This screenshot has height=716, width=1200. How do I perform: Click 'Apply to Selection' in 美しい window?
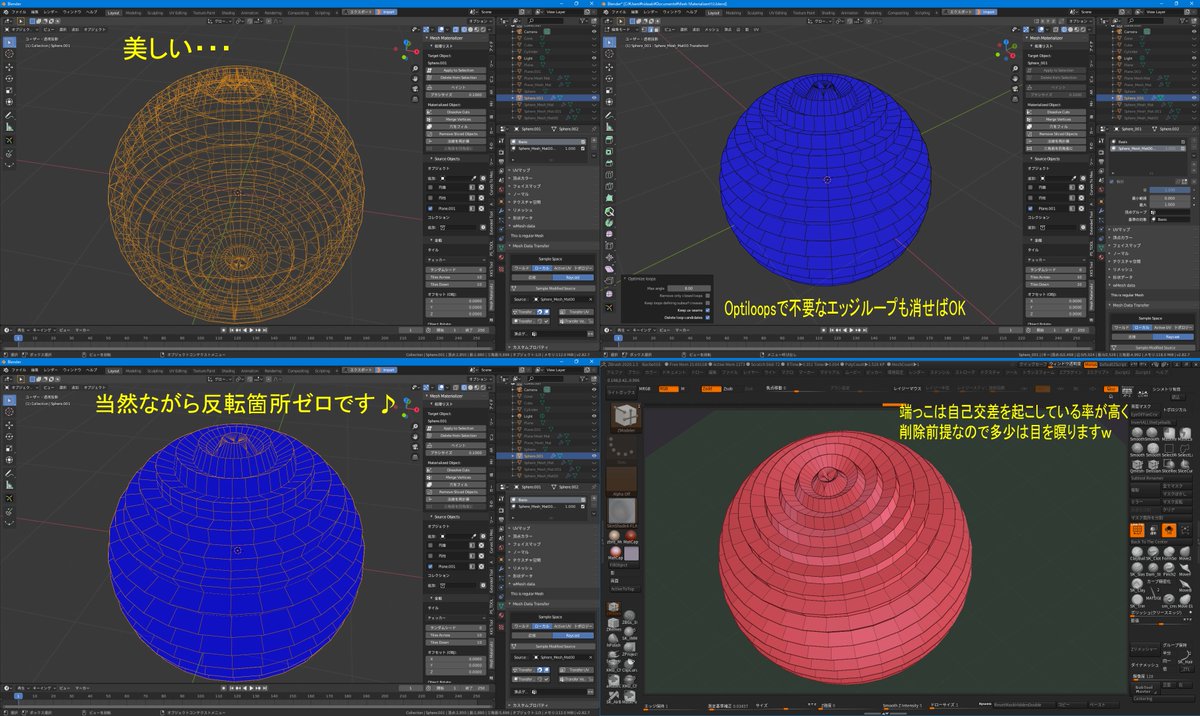pos(456,70)
